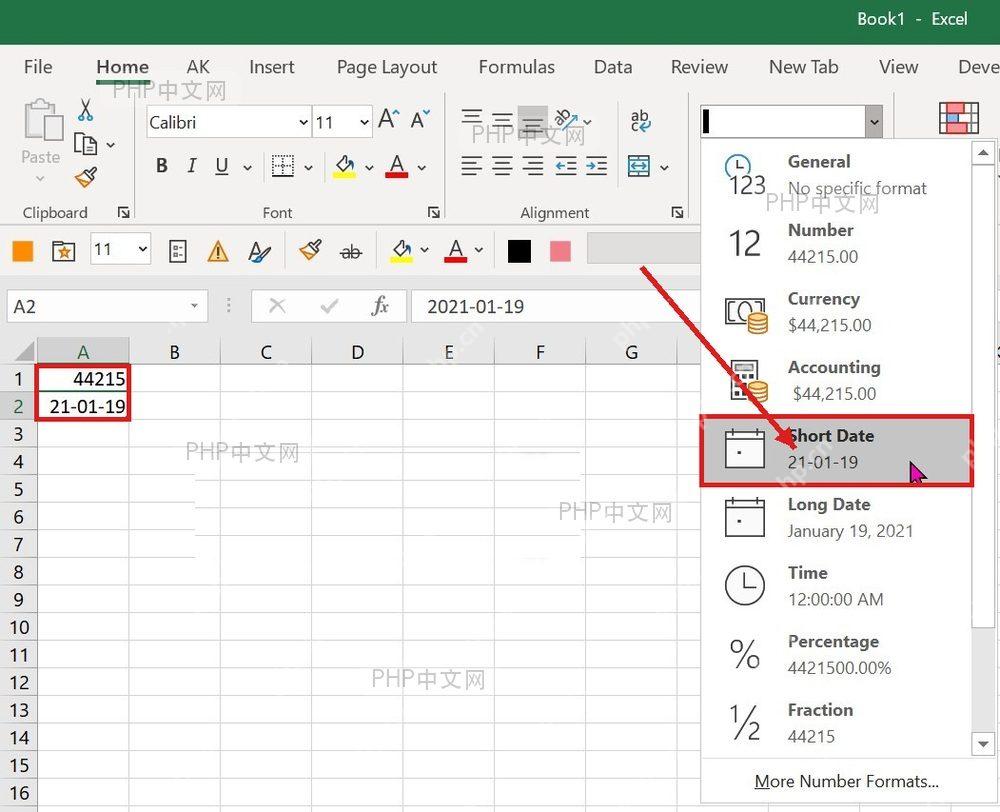This screenshot has width=1000, height=812.
Task: Align text left in the Alignment group
Action: click(472, 166)
